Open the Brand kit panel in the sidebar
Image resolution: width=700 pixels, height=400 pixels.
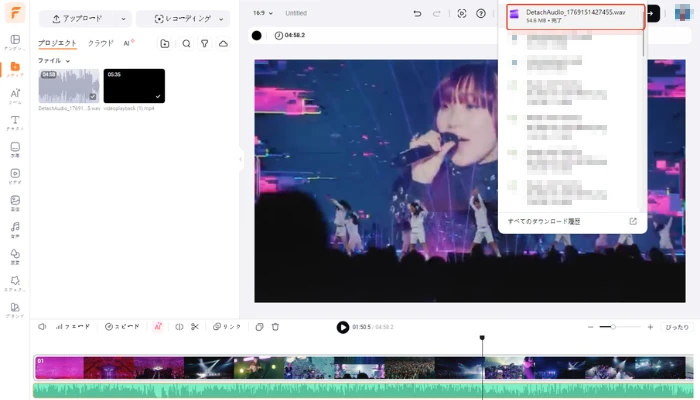(x=15, y=310)
